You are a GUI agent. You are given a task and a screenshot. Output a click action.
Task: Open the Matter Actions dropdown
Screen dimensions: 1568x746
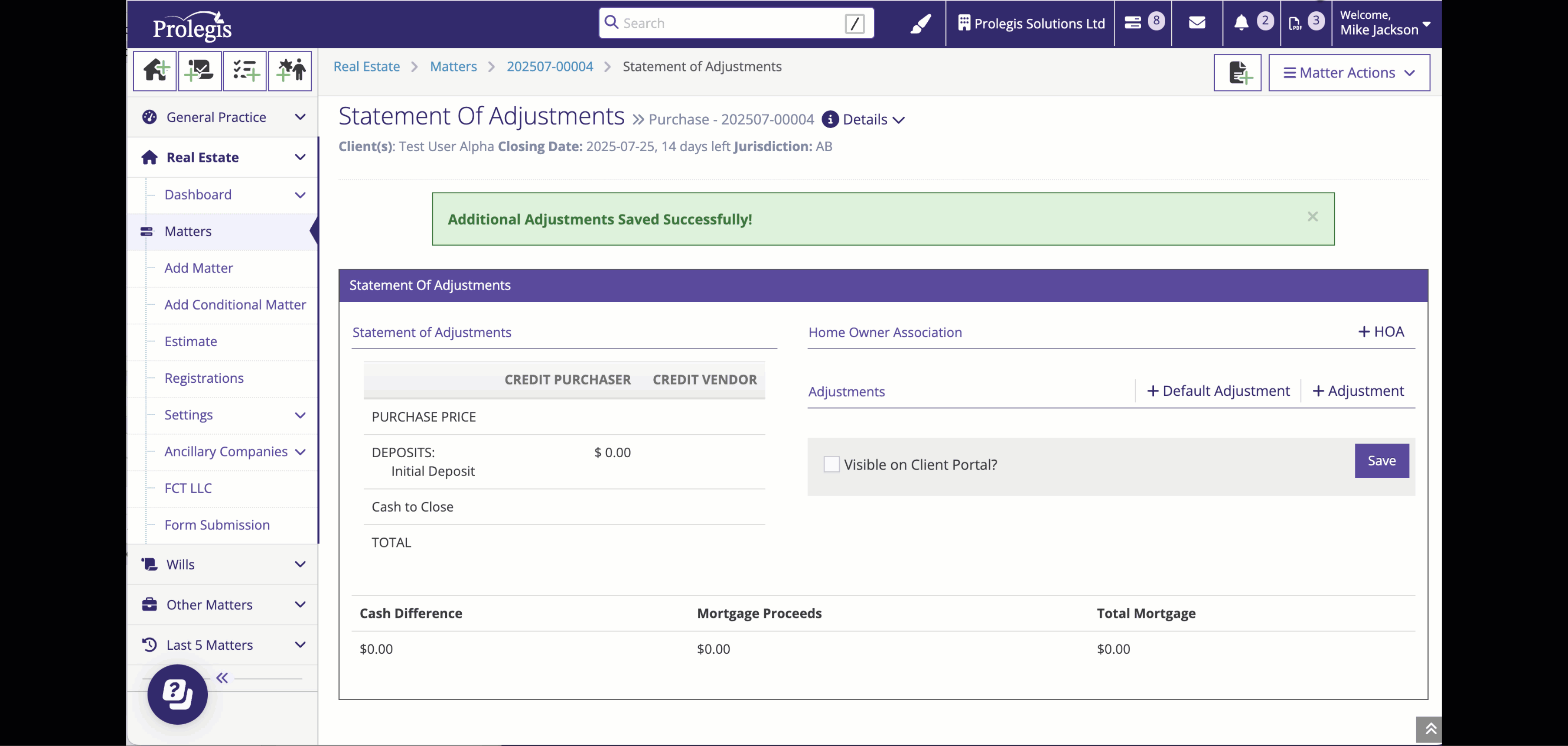click(x=1349, y=73)
